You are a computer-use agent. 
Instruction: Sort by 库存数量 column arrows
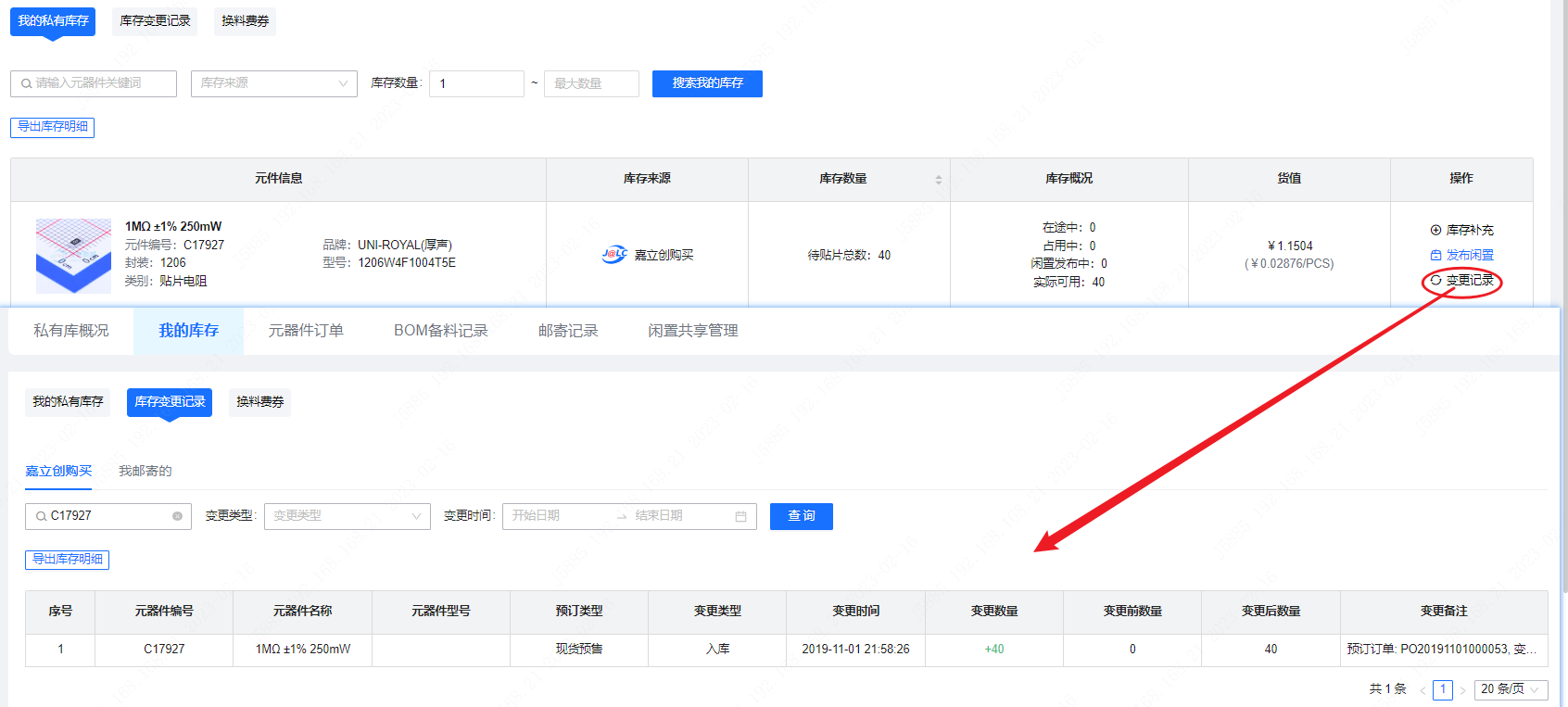(938, 180)
